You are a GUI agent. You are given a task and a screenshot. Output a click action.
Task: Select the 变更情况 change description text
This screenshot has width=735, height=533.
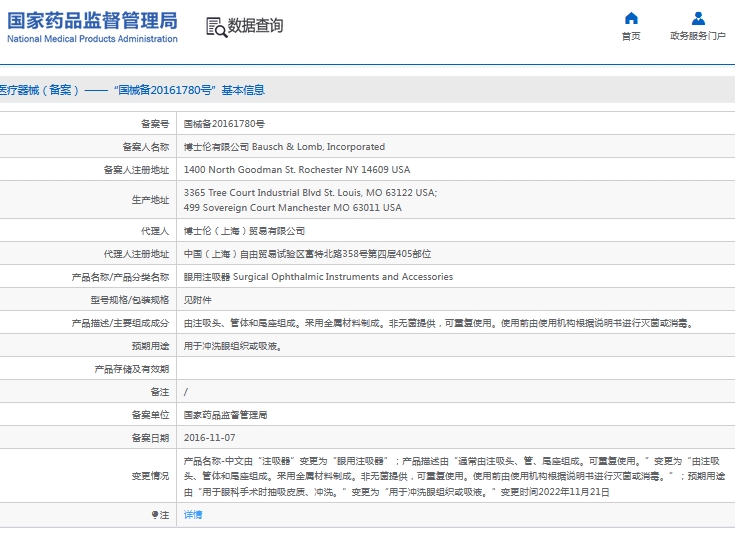pyautogui.click(x=454, y=476)
